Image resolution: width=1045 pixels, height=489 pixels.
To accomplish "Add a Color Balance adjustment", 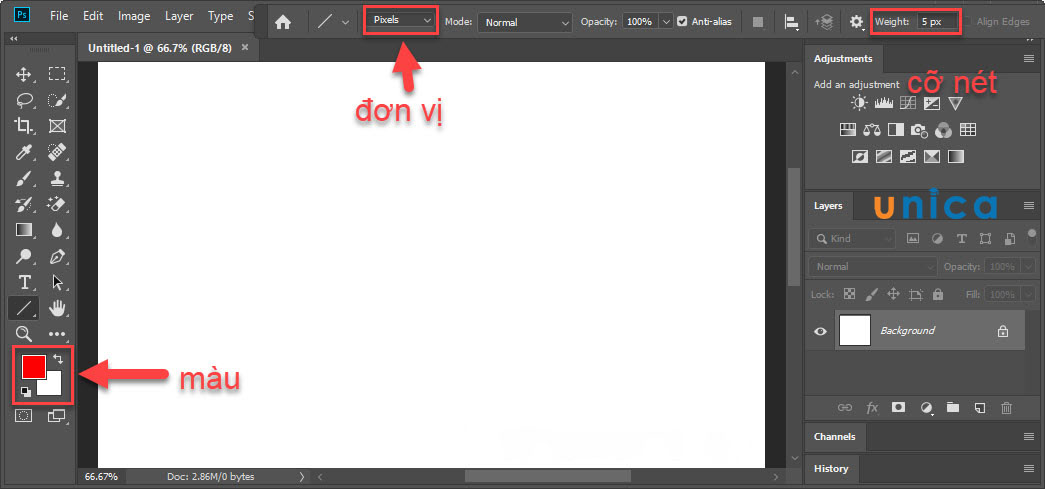I will (x=872, y=129).
